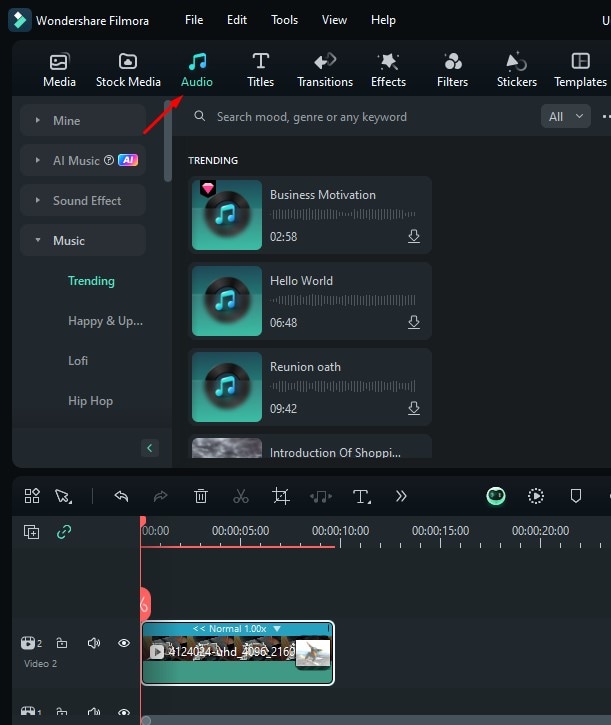611x725 pixels.
Task: Select the Reunion oath track thumbnail
Action: [x=227, y=387]
